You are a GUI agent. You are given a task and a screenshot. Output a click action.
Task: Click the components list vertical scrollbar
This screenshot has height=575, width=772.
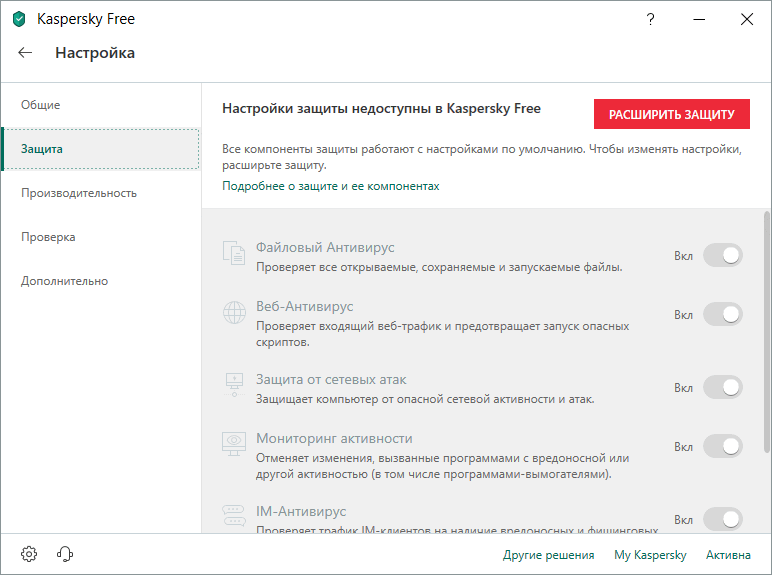[766, 332]
